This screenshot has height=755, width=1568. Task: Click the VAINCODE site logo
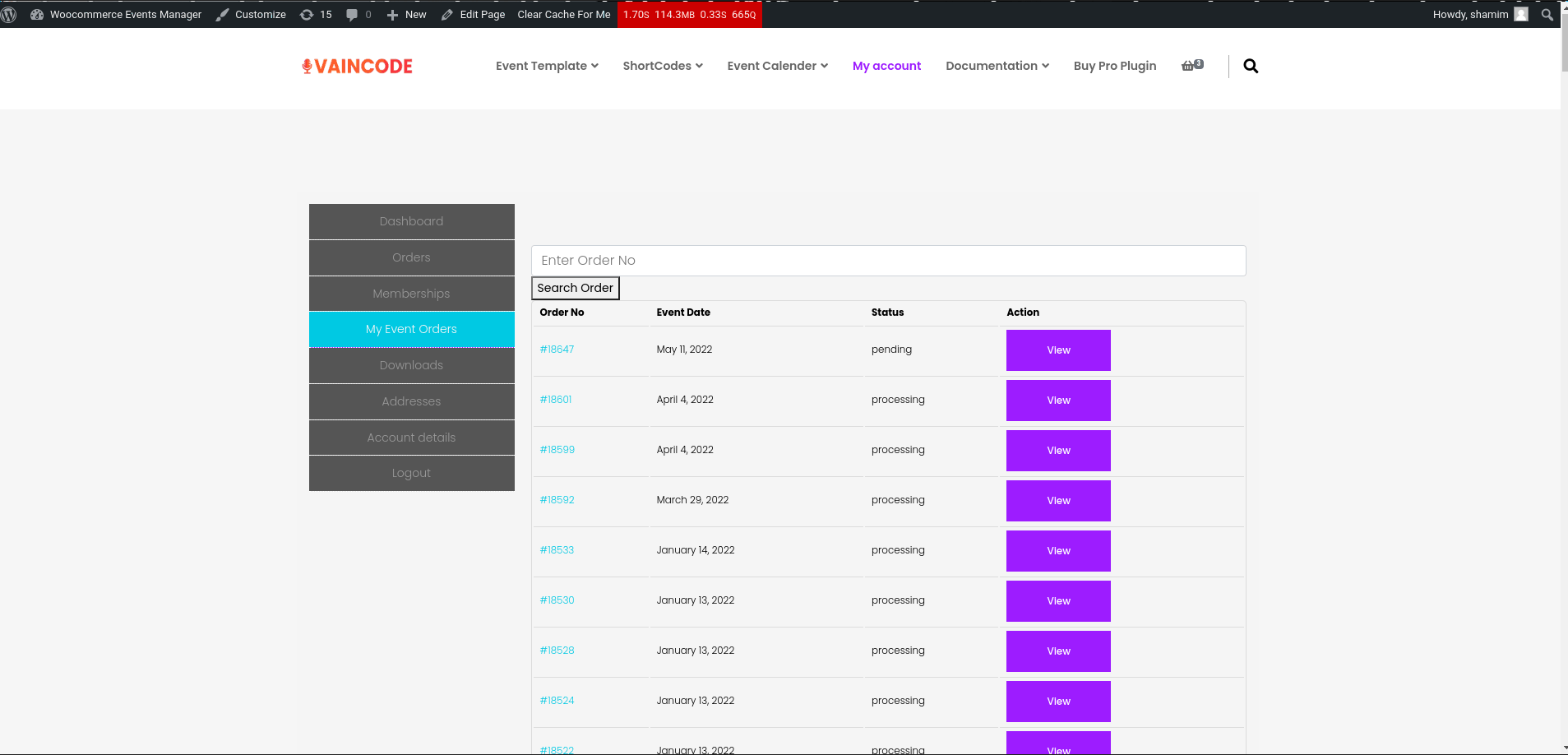click(358, 67)
